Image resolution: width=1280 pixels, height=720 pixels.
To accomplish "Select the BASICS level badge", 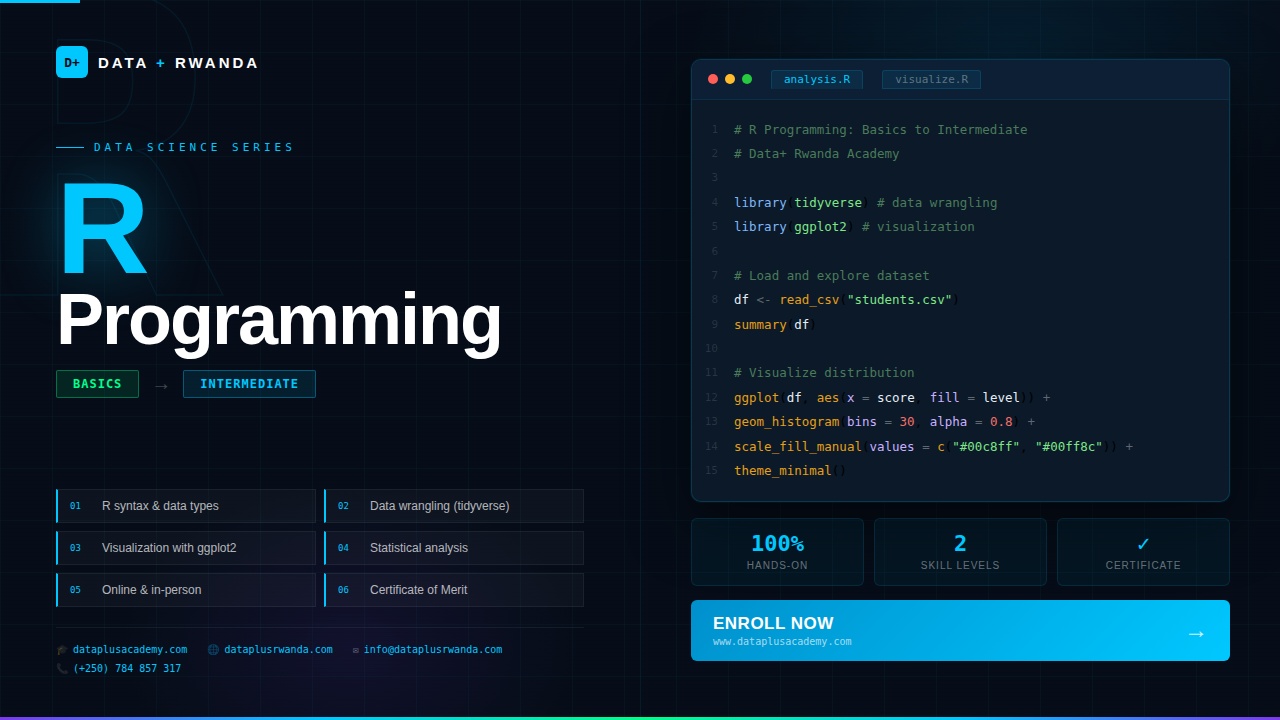I will tap(97, 384).
